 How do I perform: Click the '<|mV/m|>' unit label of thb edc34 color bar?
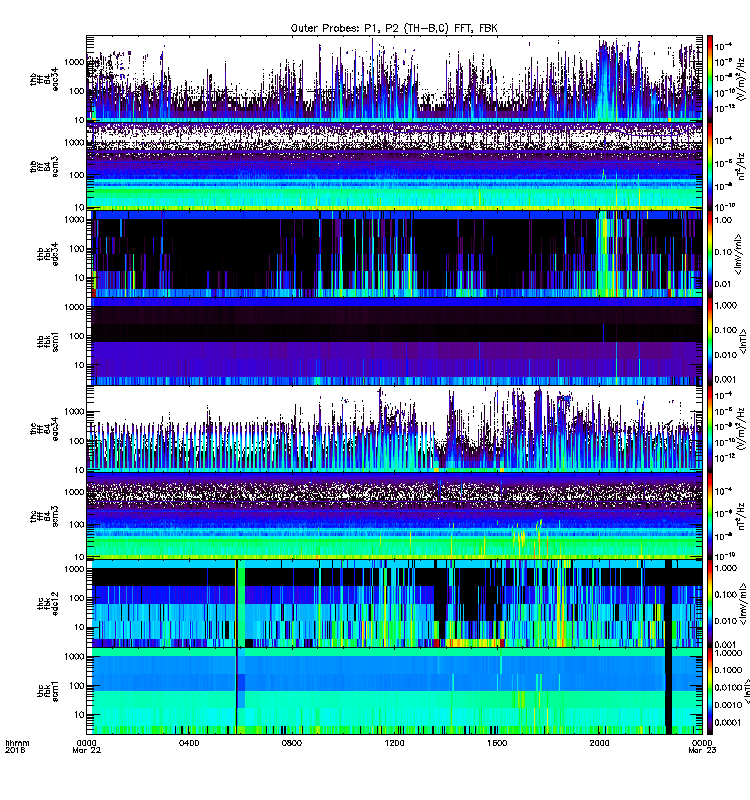click(740, 254)
